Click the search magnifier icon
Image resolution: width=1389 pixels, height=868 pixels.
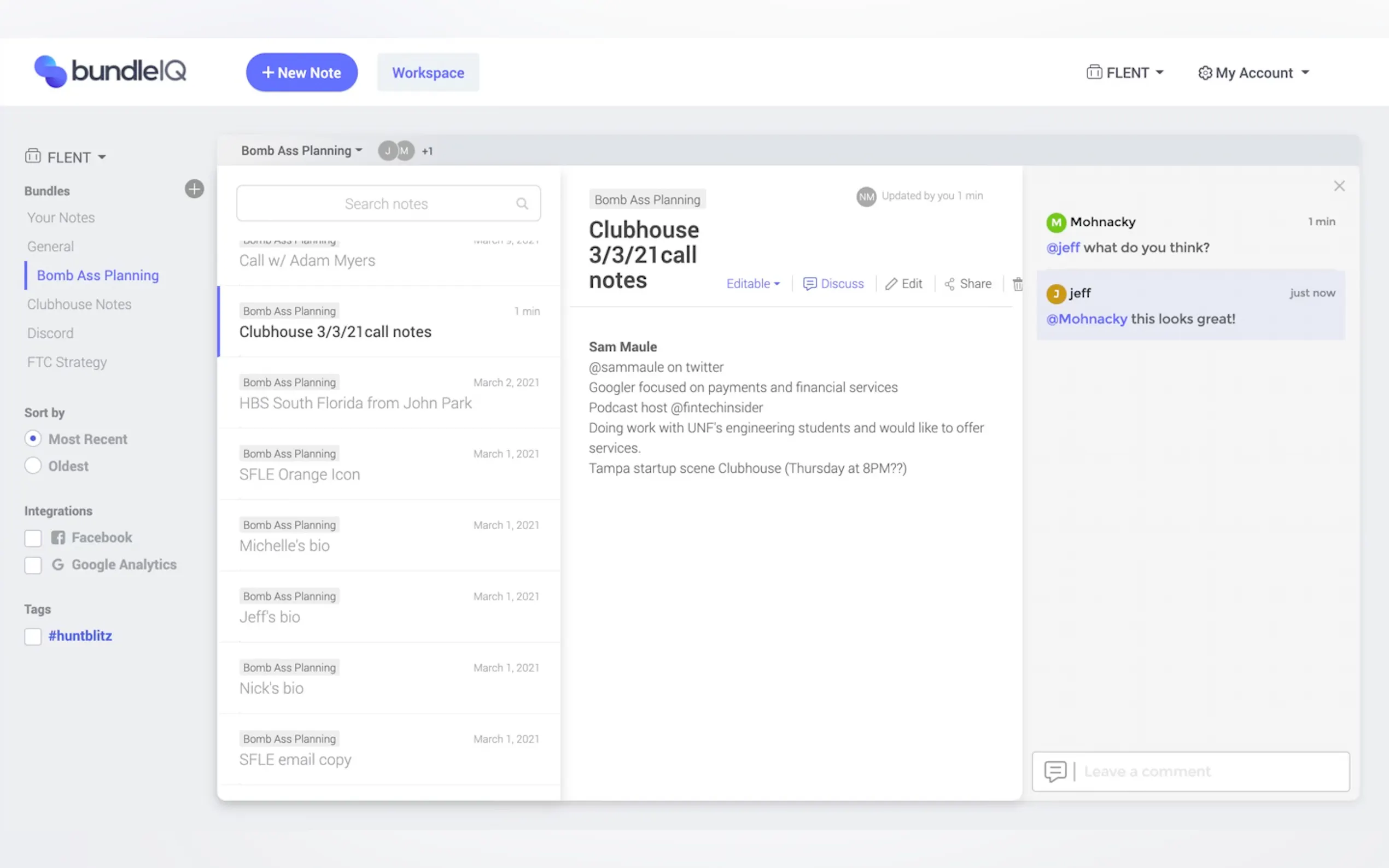[521, 204]
